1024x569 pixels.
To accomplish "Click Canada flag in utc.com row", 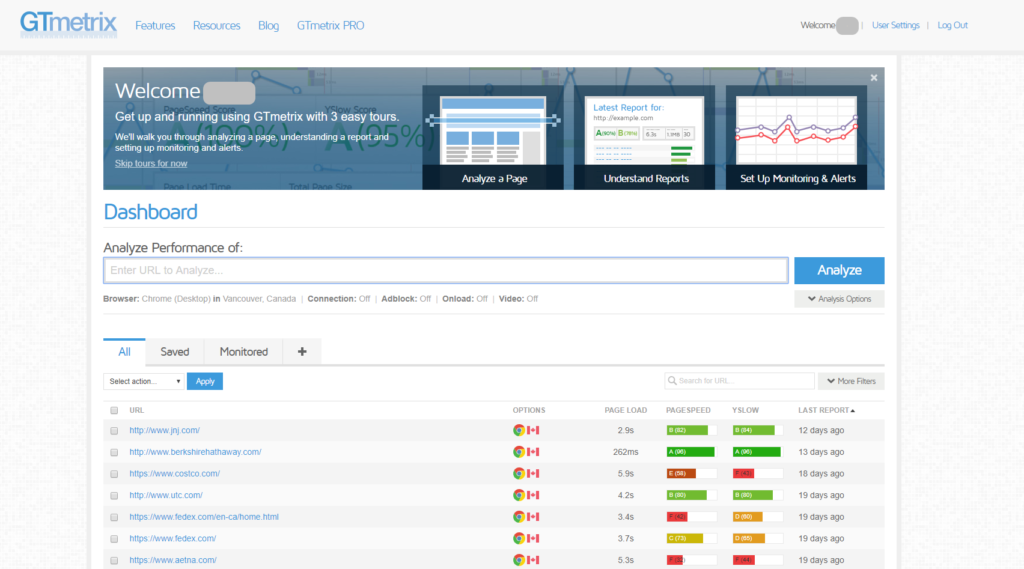I will click(534, 495).
